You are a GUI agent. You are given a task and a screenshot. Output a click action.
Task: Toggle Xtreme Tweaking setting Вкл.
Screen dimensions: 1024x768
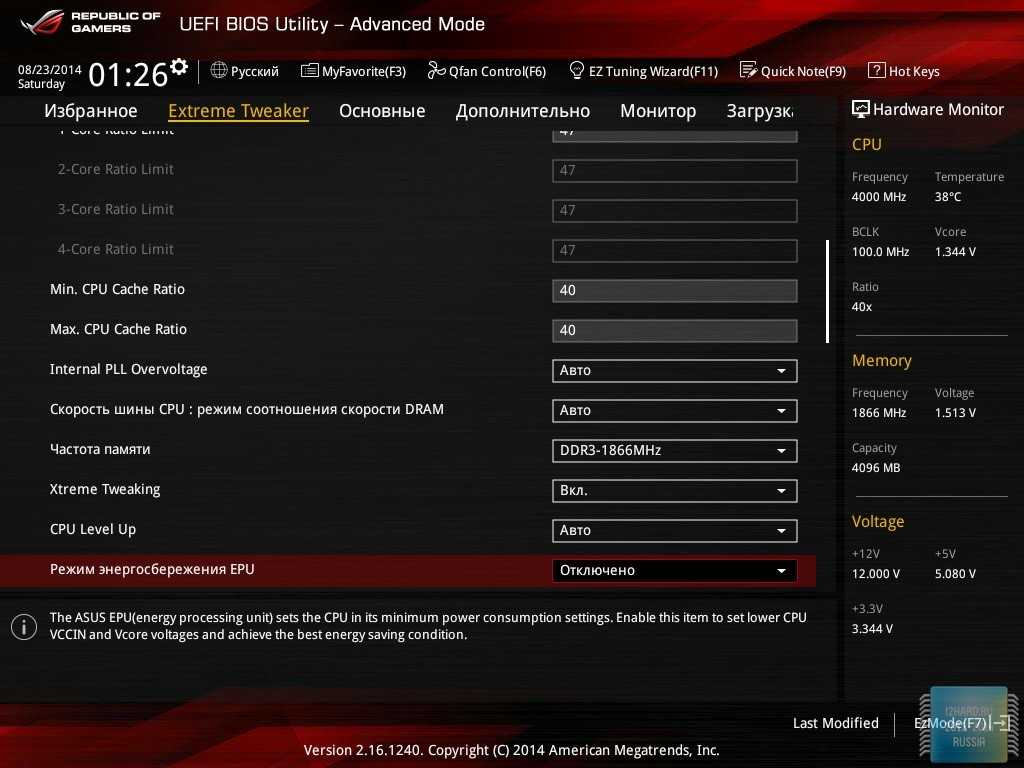[674, 491]
